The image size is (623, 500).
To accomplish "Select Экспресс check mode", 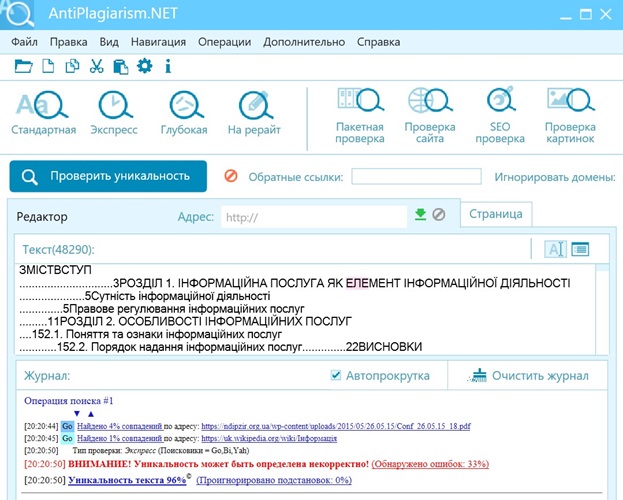I will (x=114, y=113).
